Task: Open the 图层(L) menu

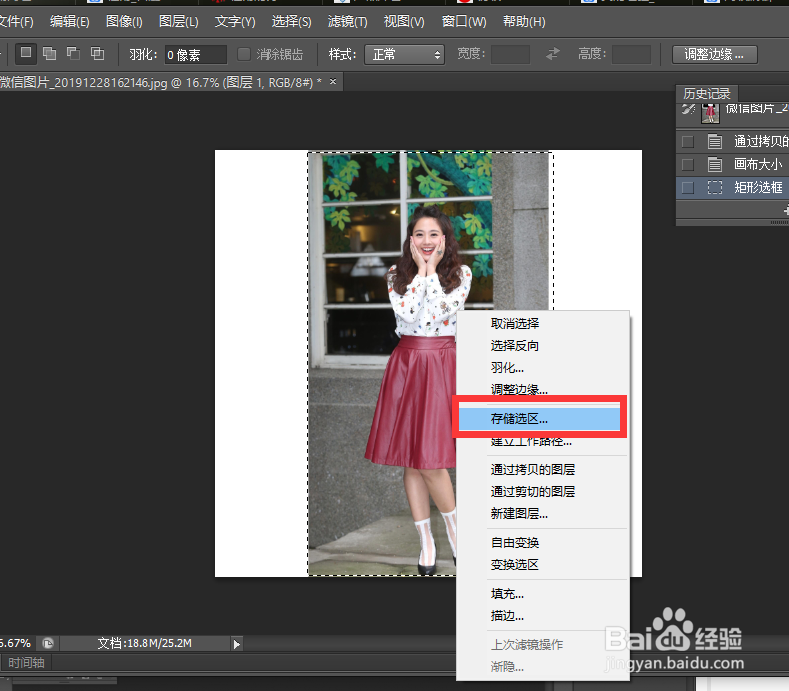Action: point(179,22)
